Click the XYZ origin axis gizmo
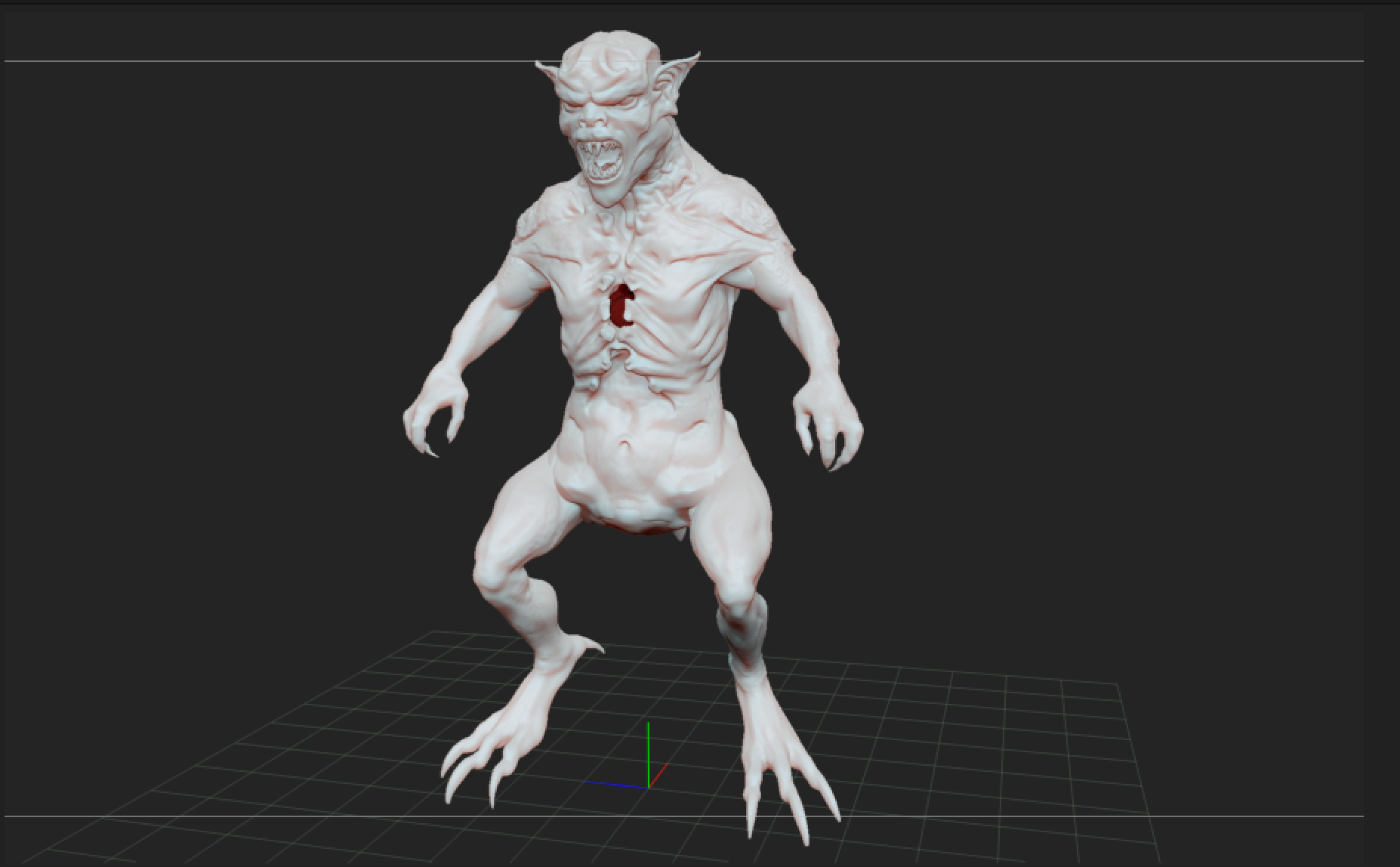 tap(627, 756)
